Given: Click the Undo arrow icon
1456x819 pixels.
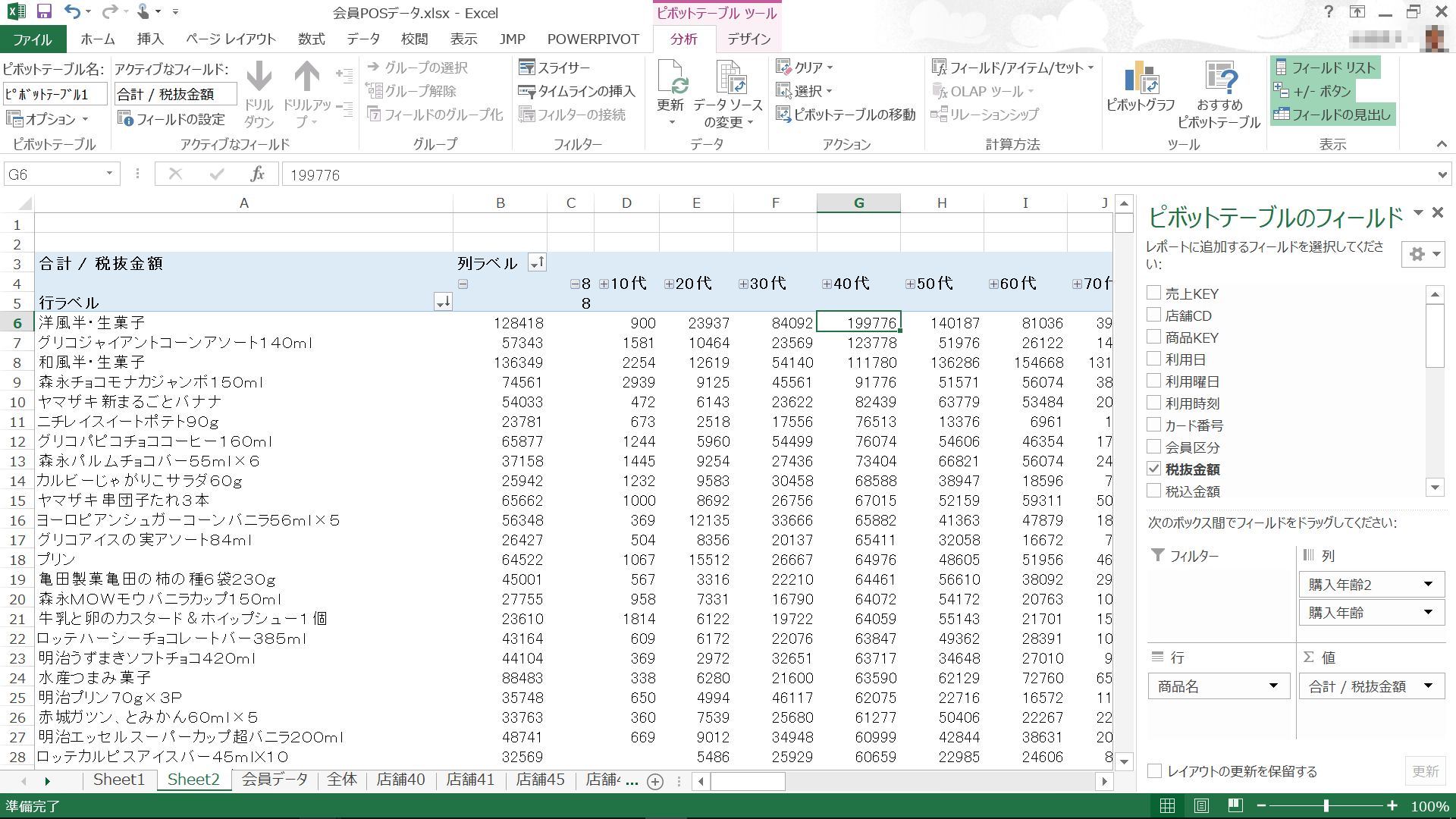Looking at the screenshot, I should coord(72,12).
